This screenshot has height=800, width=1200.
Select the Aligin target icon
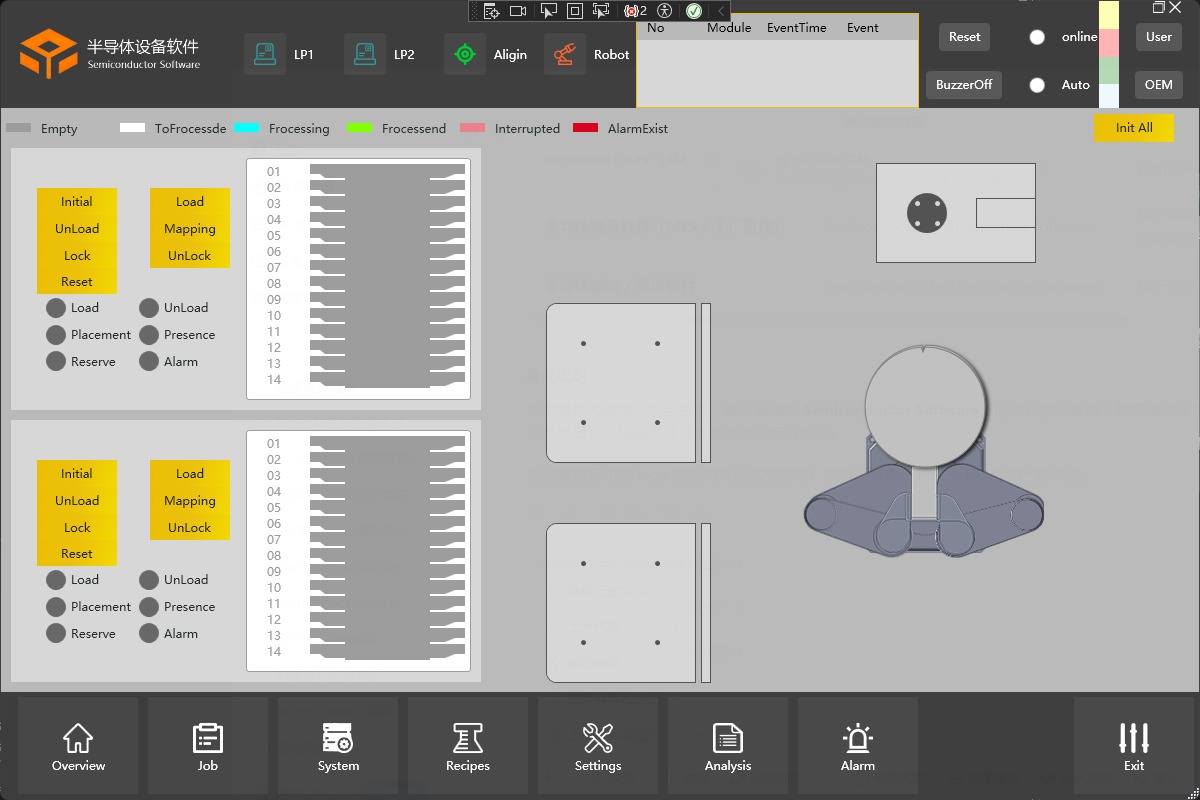(x=465, y=54)
